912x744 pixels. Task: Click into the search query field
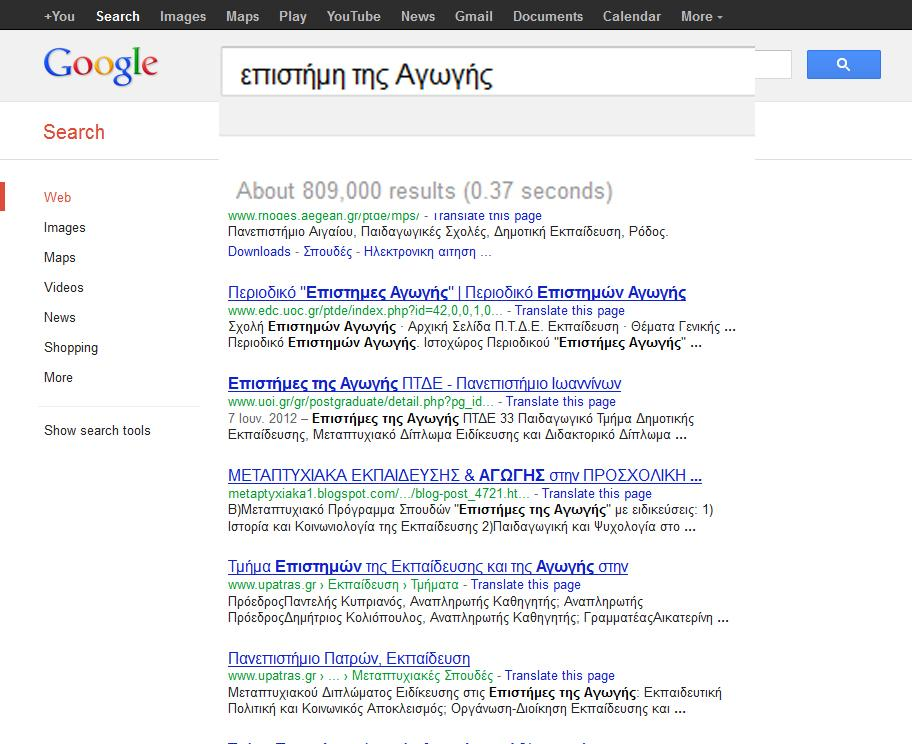click(x=487, y=72)
